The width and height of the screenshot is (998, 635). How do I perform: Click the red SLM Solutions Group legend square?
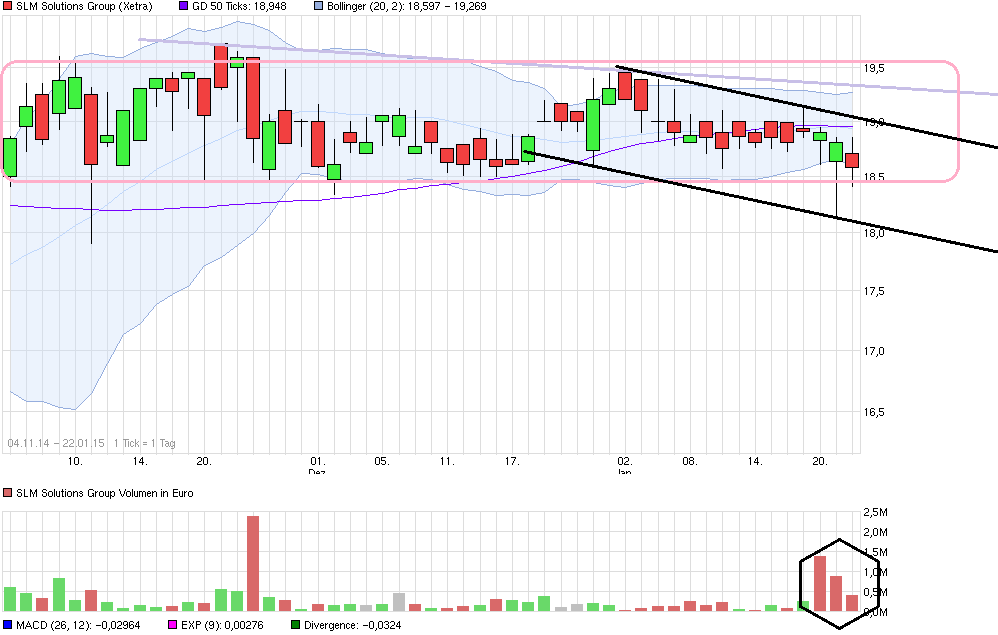coord(8,6)
